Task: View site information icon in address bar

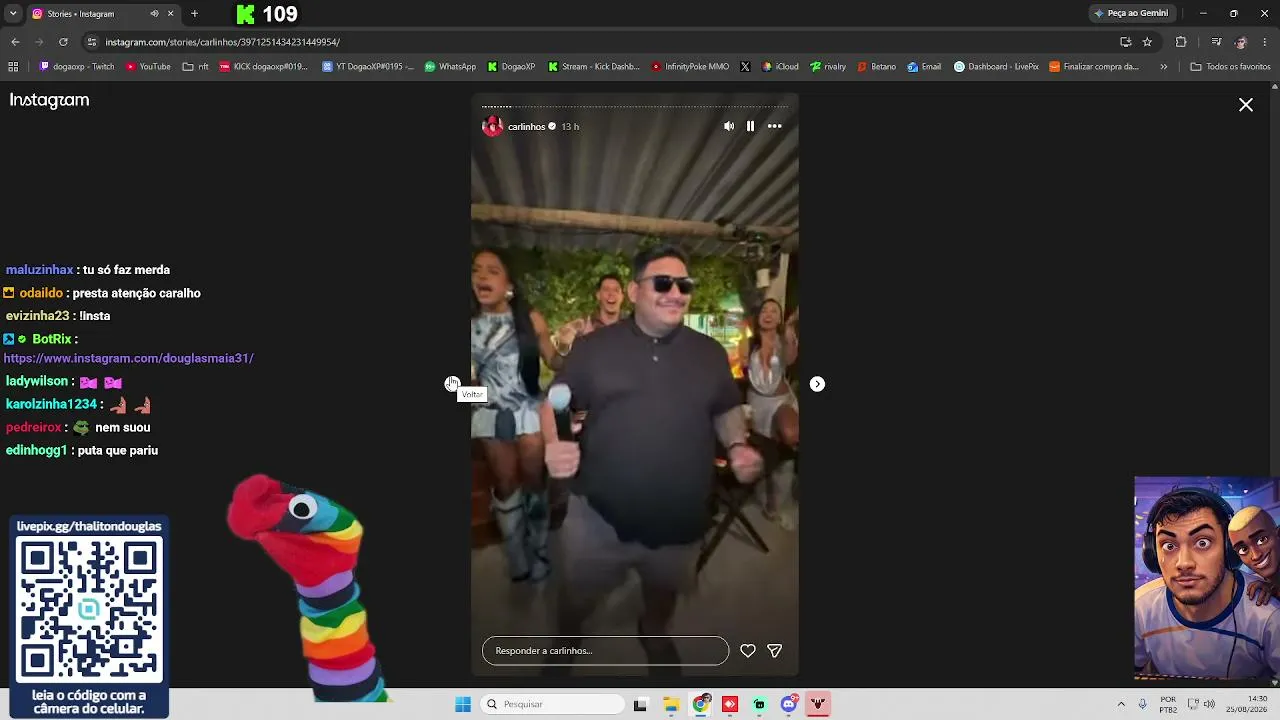Action: [x=92, y=42]
